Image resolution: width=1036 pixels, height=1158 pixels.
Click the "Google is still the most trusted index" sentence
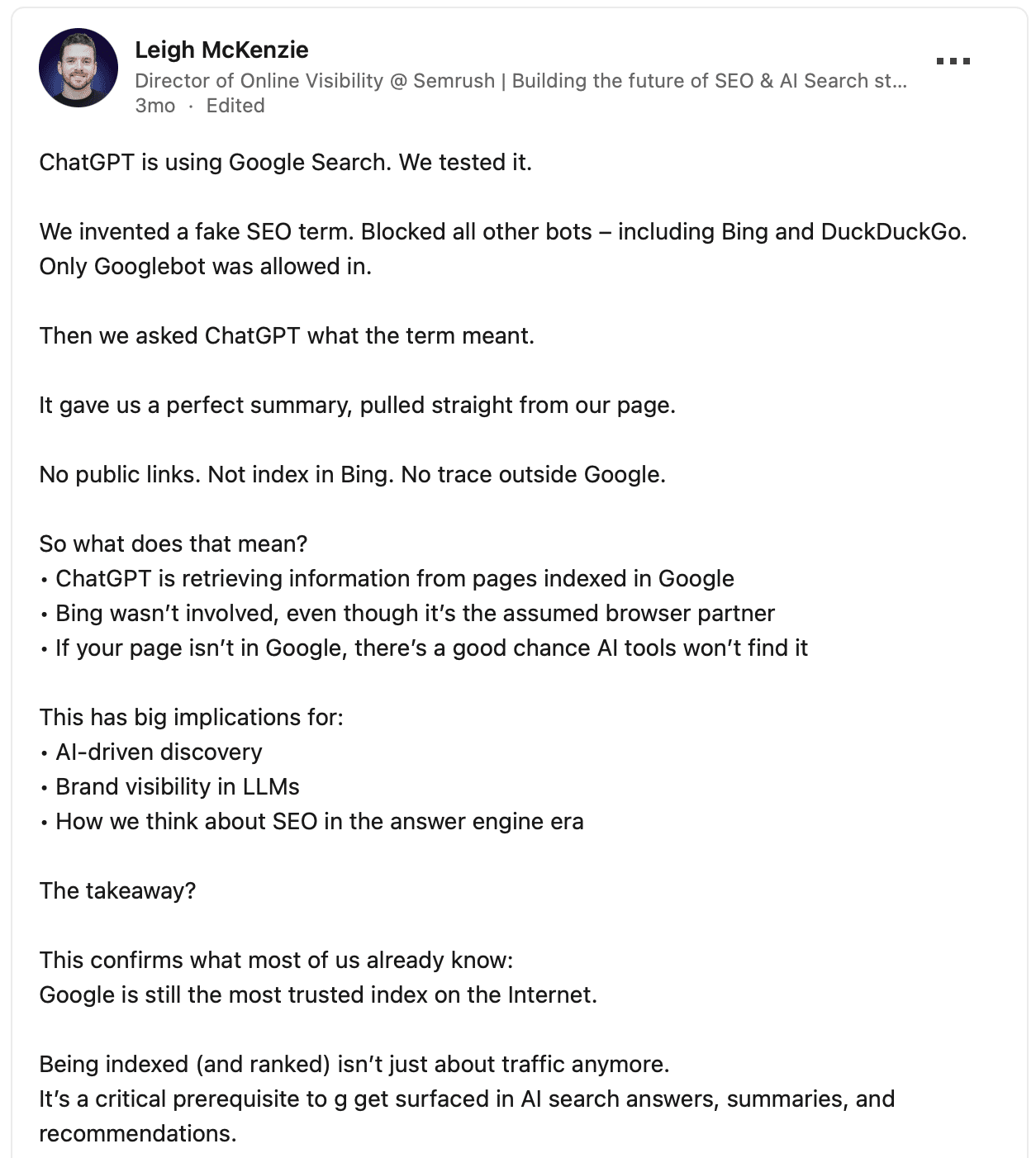318,994
